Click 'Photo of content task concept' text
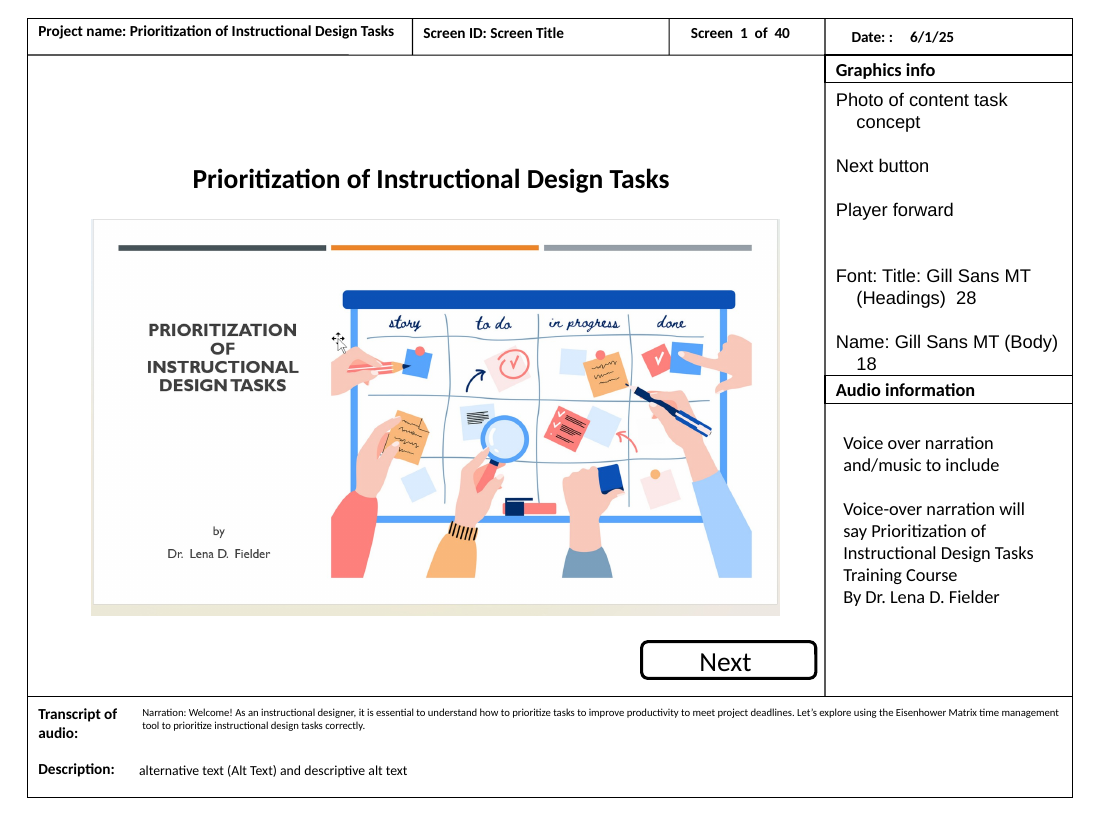This screenshot has width=1100, height=825. tap(921, 111)
